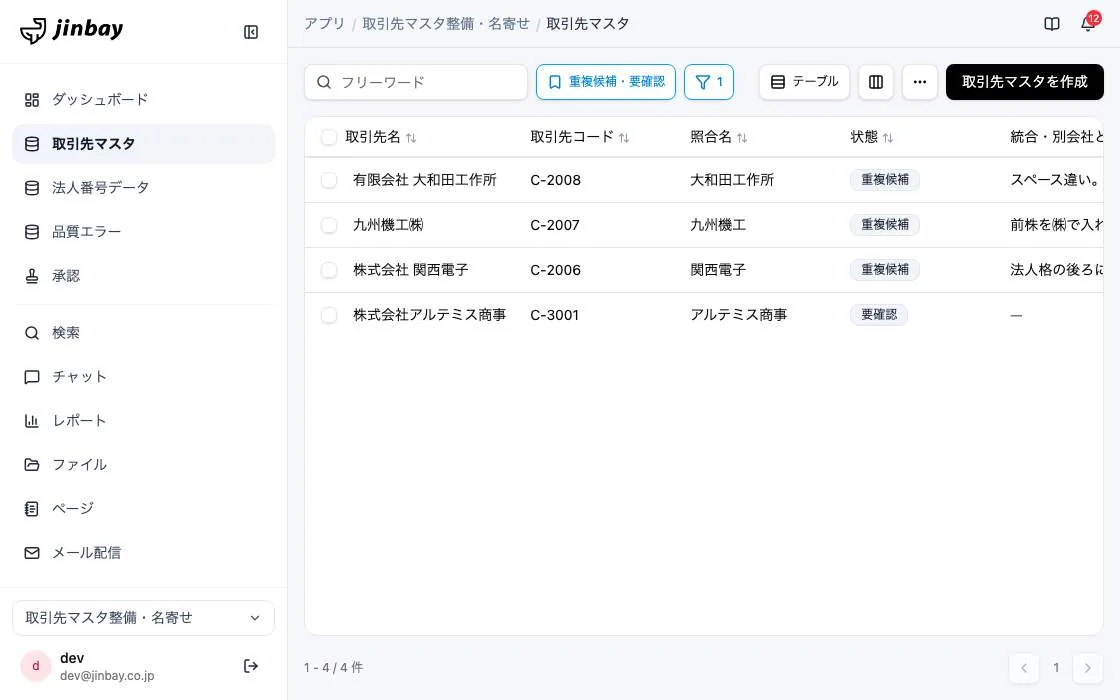Click 取引先マスタを作成 button

click(1024, 82)
